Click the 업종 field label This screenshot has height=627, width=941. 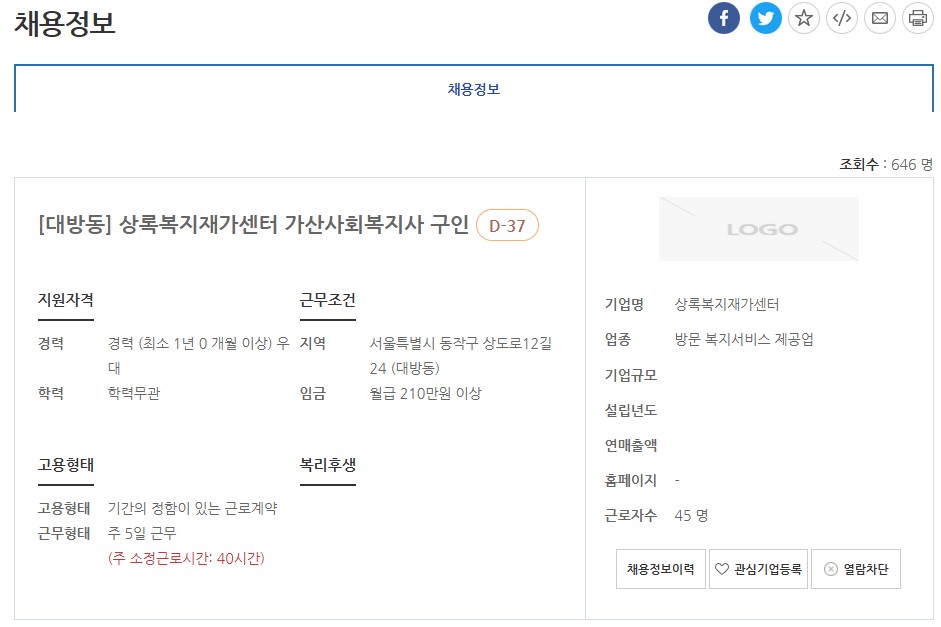click(618, 339)
